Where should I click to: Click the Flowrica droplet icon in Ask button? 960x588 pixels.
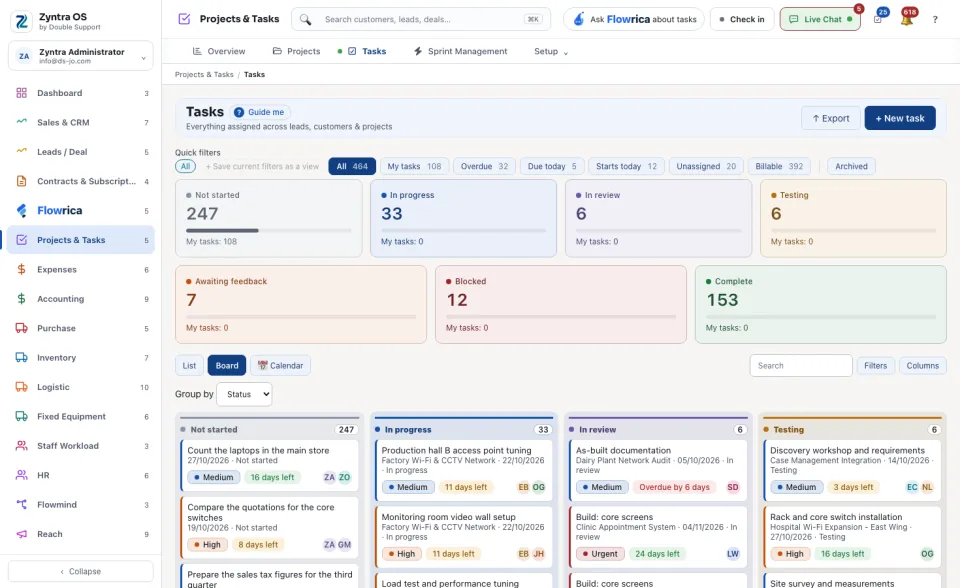click(579, 20)
